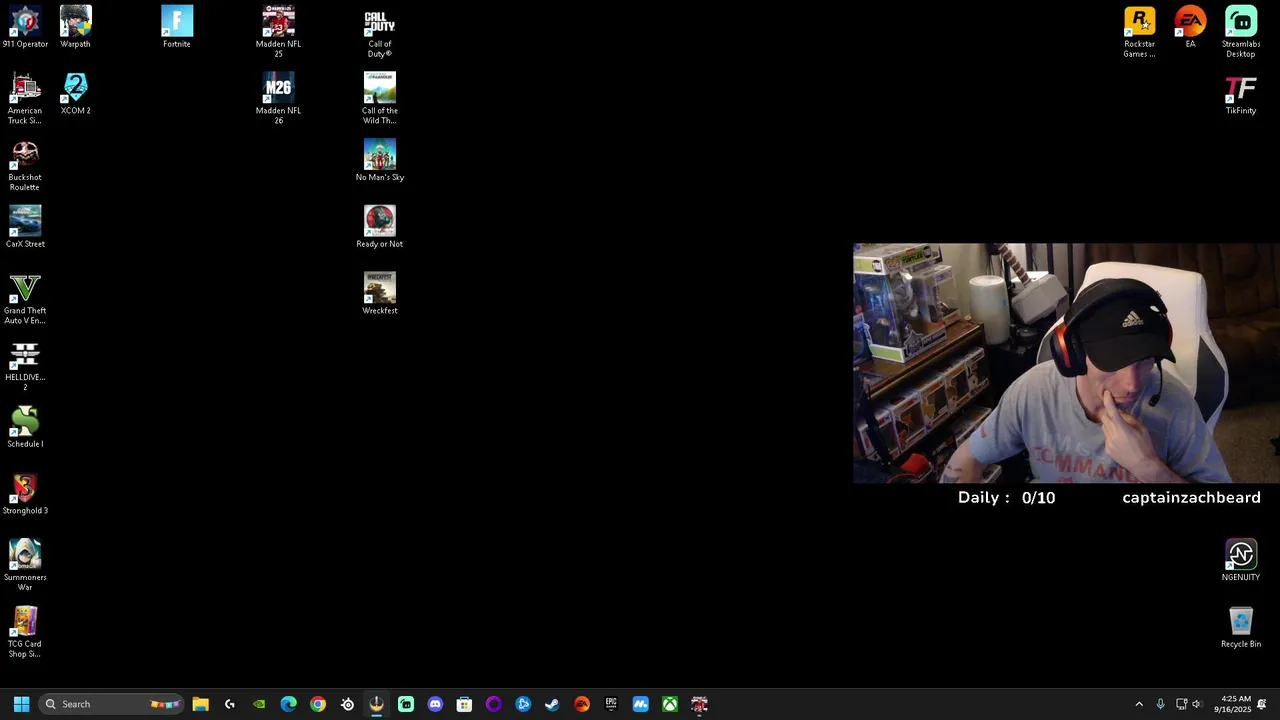
Task: Open Streamlabs from the taskbar
Action: (x=406, y=704)
